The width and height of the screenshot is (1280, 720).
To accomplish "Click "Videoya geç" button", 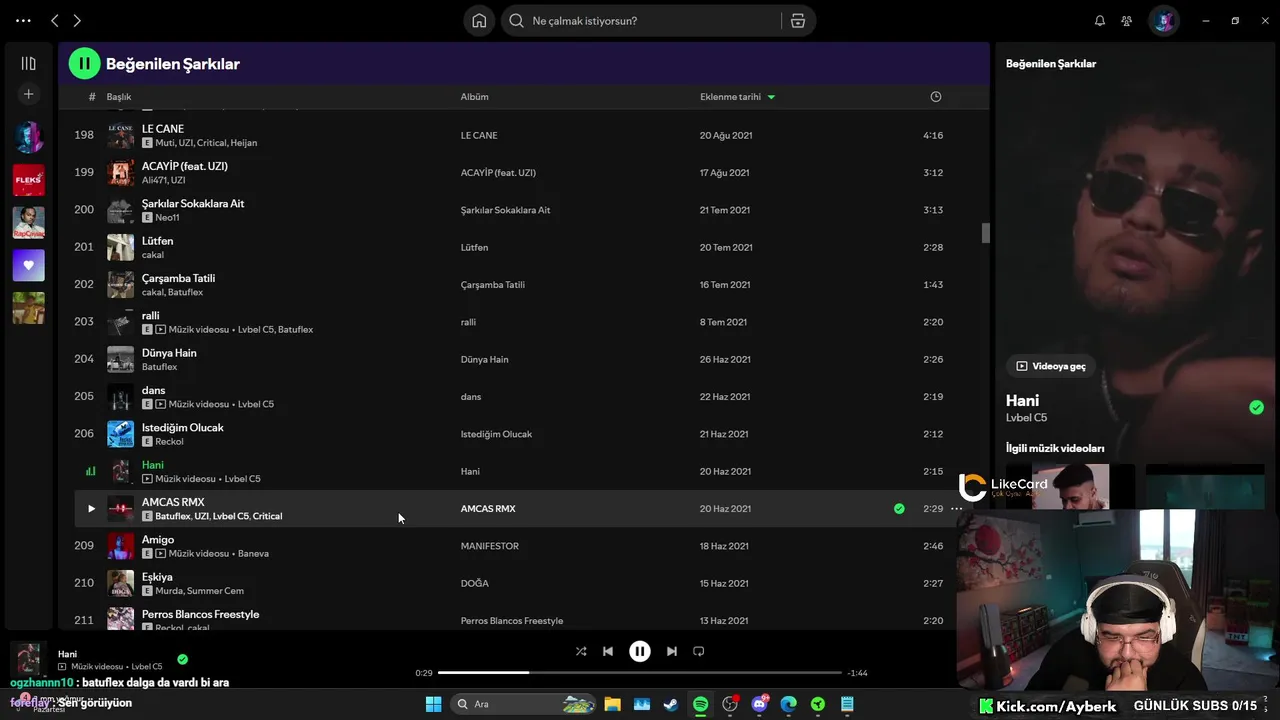I will (x=1050, y=366).
